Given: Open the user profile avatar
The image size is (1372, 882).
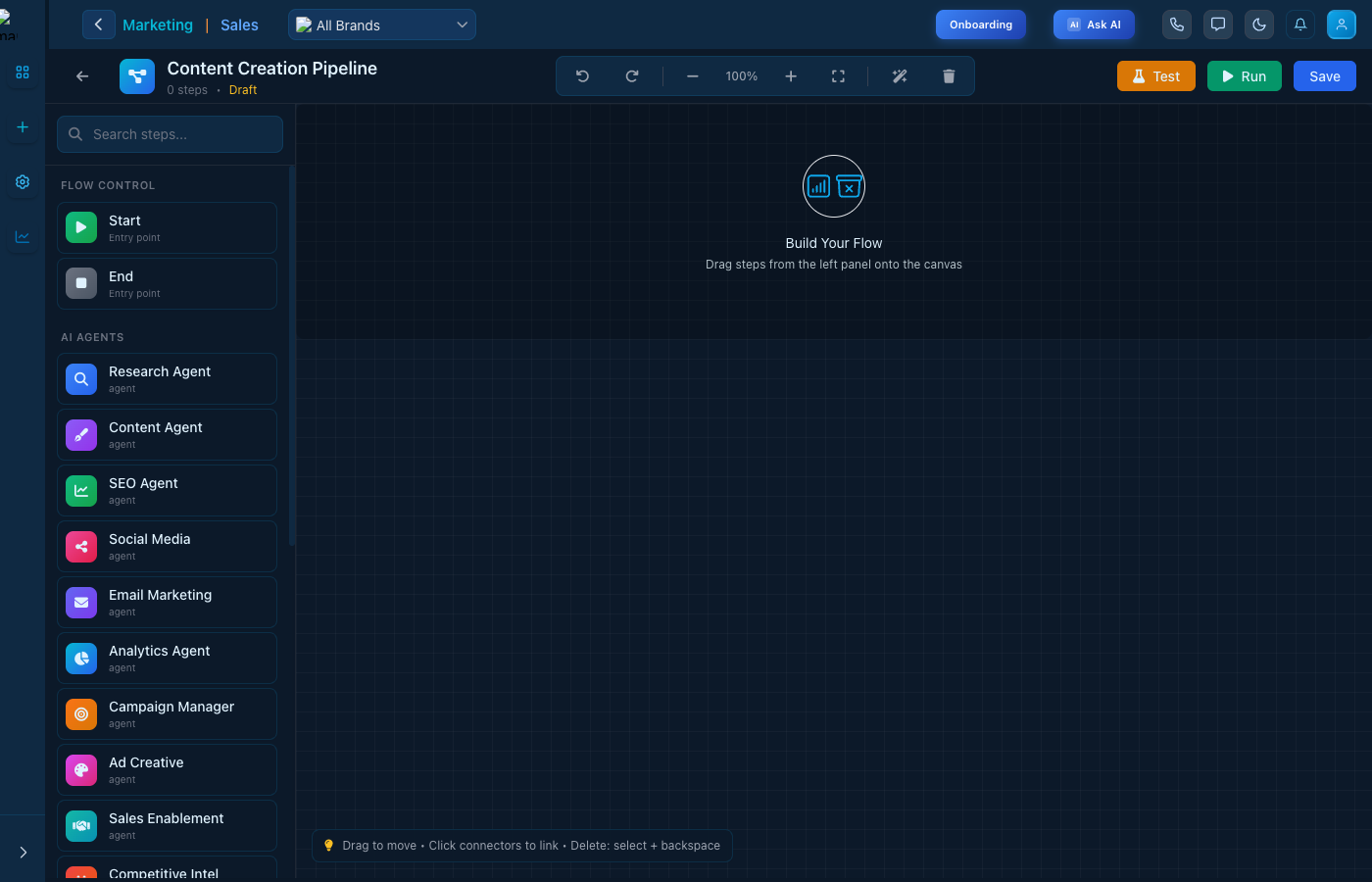Looking at the screenshot, I should point(1342,24).
